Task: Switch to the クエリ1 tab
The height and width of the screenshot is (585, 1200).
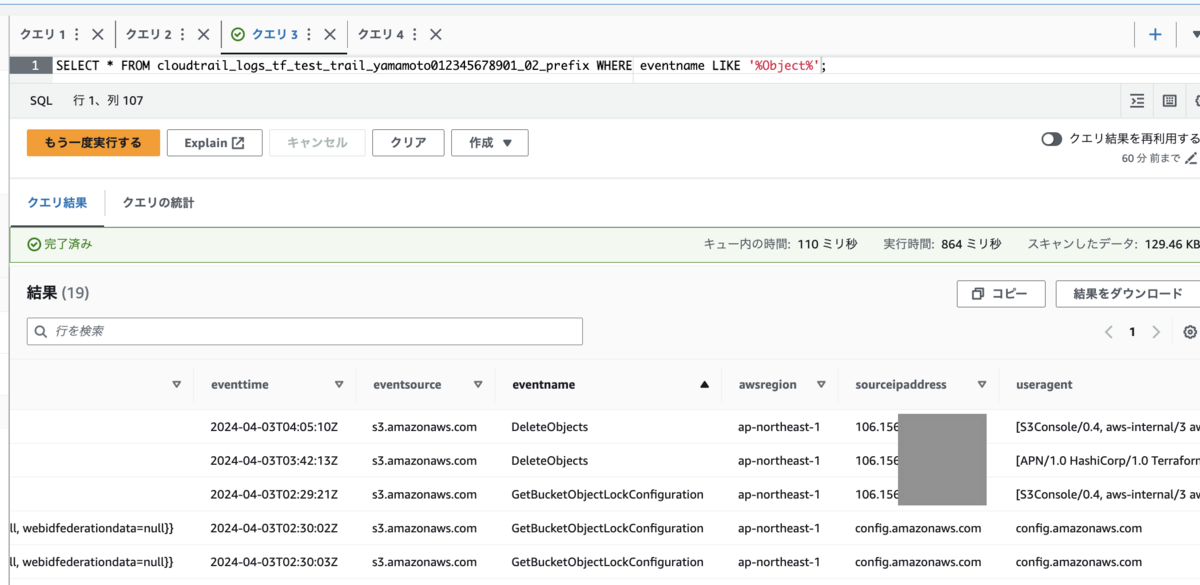Action: (42, 34)
